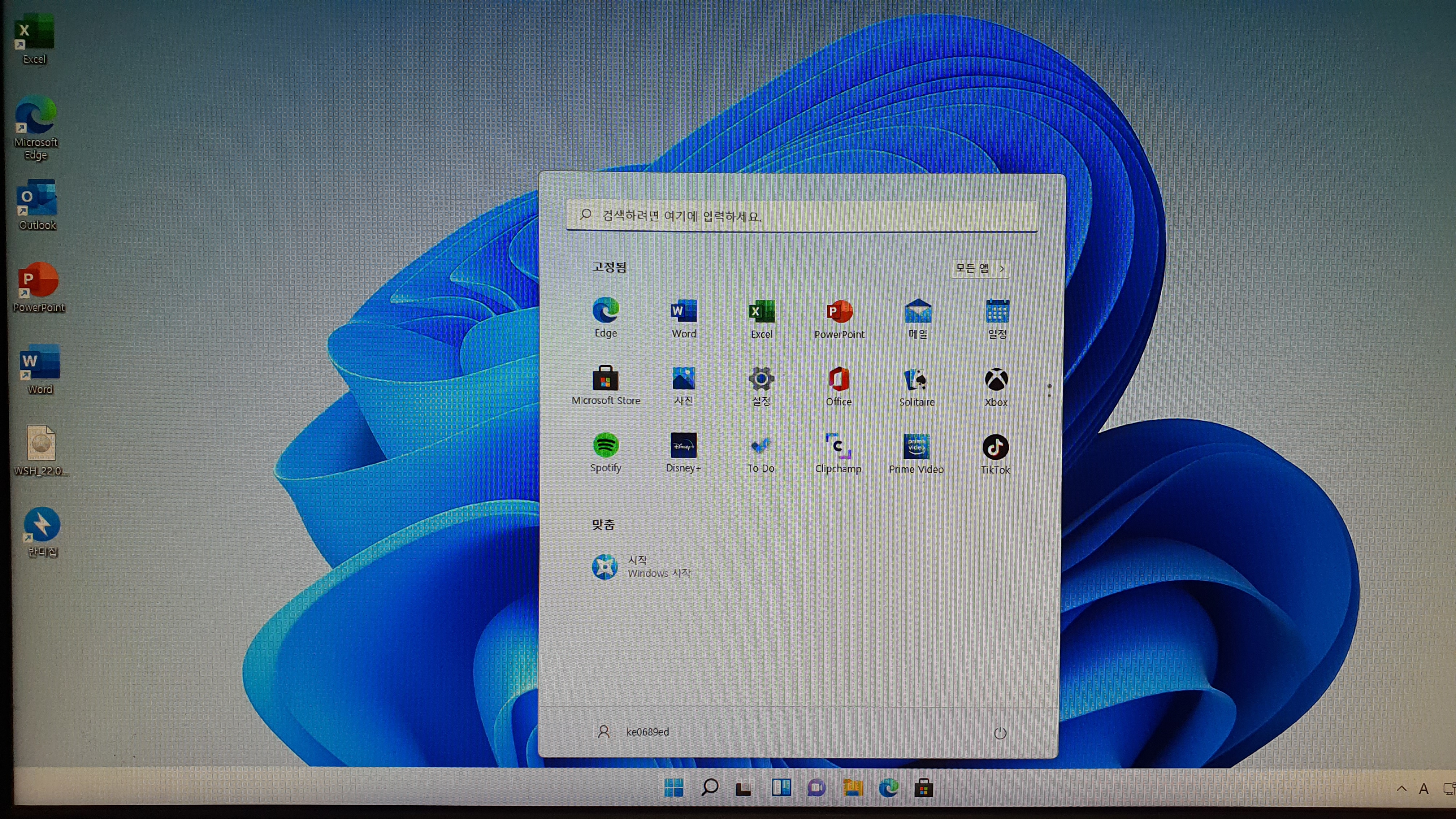The width and height of the screenshot is (1456, 819).
Task: Show hidden system tray icons chevron
Action: [x=1402, y=788]
